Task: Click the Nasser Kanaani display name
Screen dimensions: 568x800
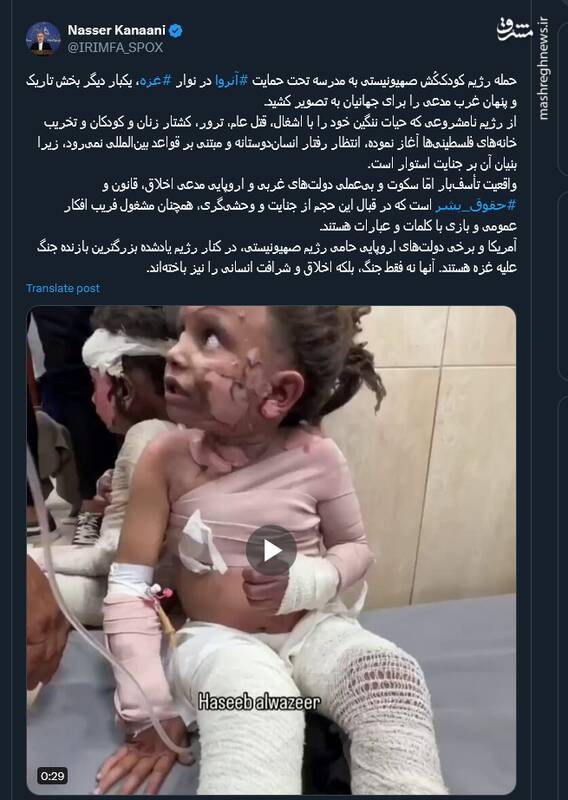Action: (116, 31)
